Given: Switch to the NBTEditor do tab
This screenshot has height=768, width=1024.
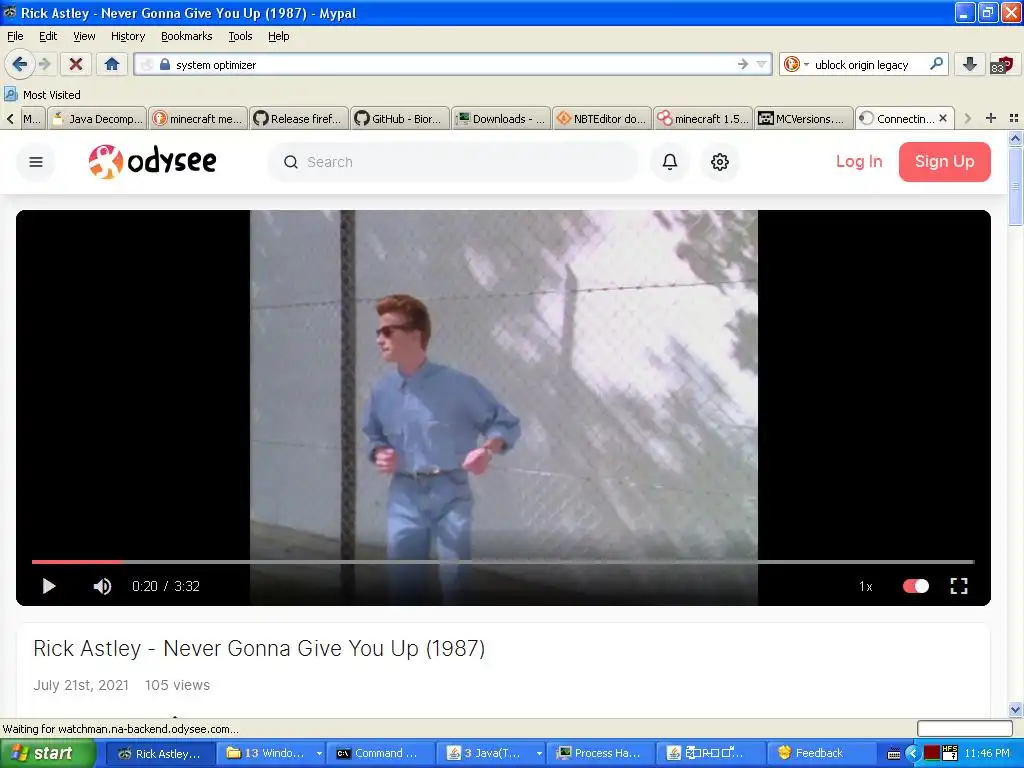Looking at the screenshot, I should tap(601, 118).
